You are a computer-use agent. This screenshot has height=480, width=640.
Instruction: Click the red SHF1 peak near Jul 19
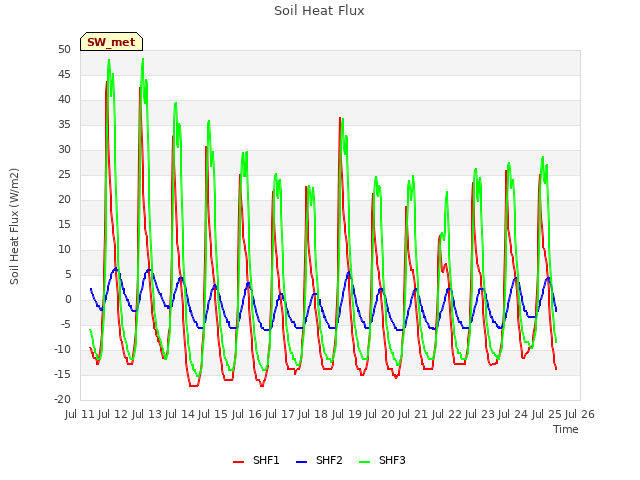340,118
